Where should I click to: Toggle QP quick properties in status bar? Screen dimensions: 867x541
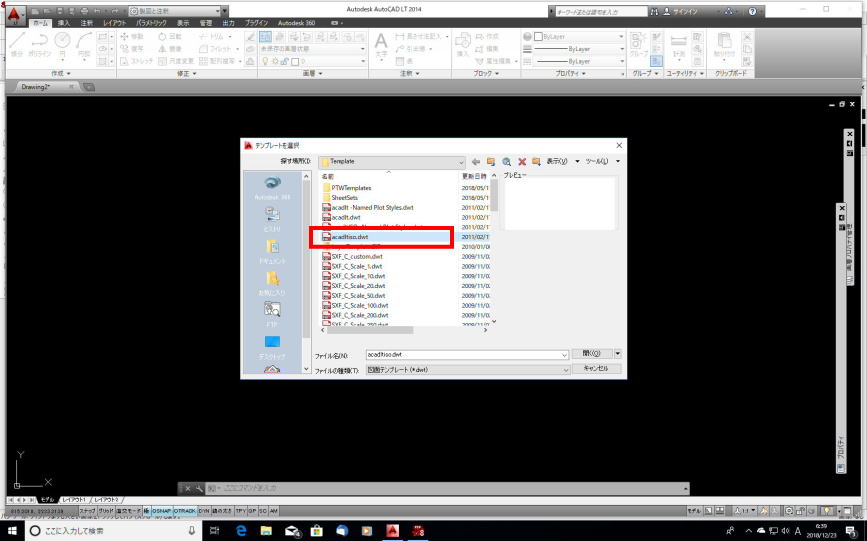coord(252,511)
